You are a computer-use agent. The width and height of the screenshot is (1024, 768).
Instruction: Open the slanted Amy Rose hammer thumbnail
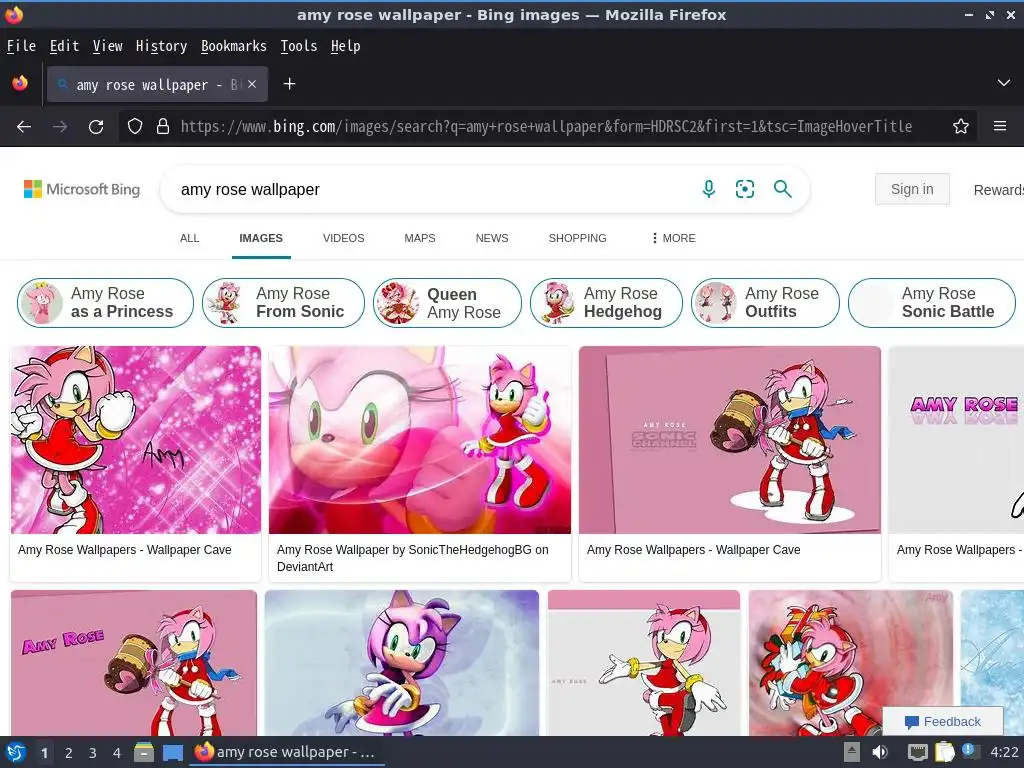pos(134,664)
